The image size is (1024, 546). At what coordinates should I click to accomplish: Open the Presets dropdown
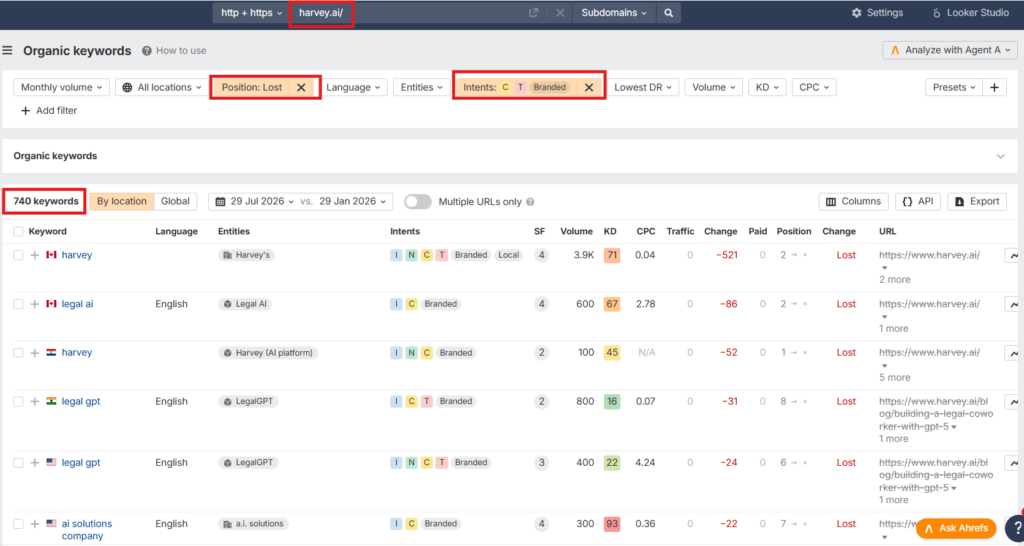[953, 88]
